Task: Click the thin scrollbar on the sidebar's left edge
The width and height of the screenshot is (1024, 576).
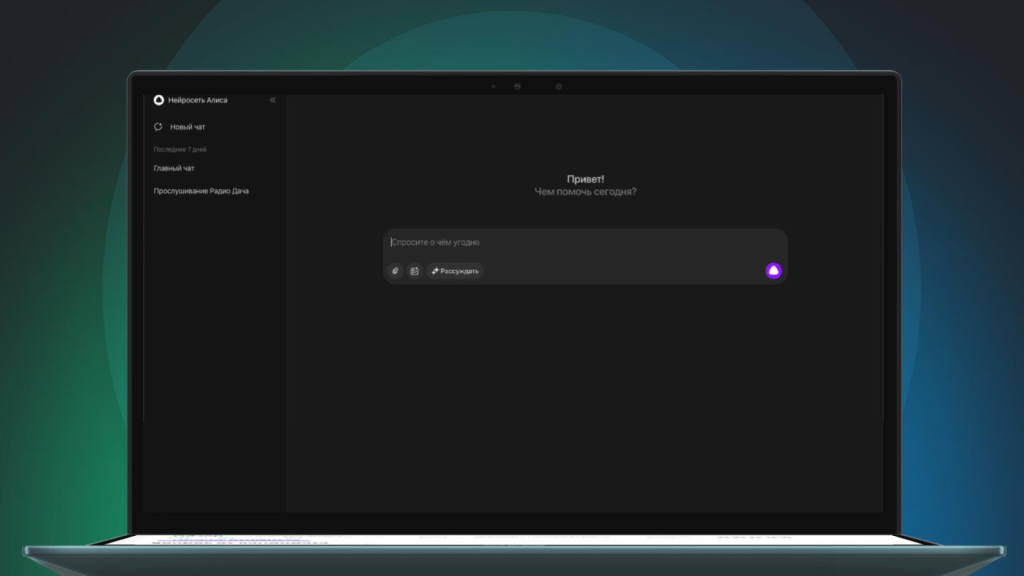Action: coord(144,300)
